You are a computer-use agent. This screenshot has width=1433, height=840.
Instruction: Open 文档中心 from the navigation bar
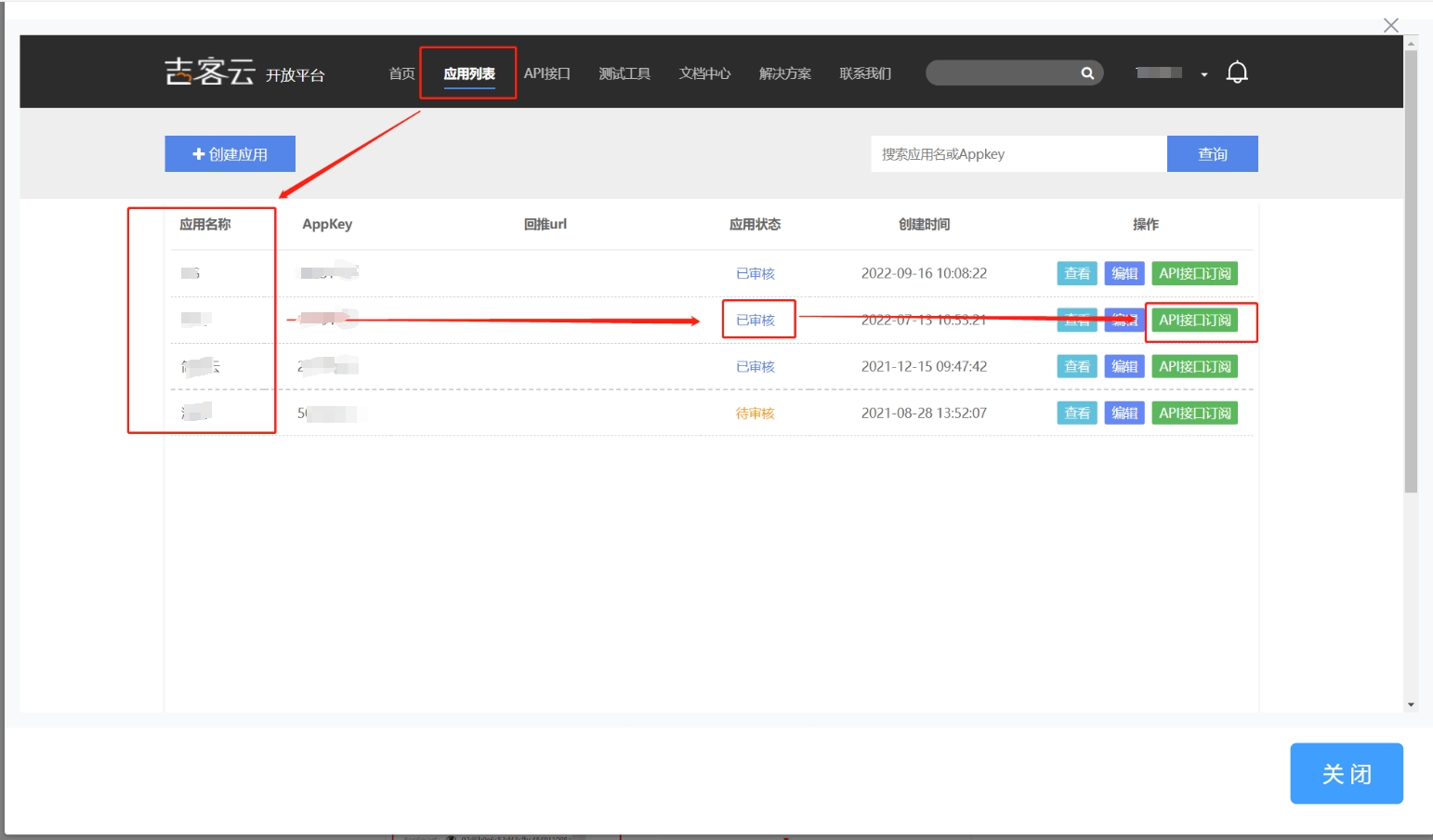pos(704,73)
